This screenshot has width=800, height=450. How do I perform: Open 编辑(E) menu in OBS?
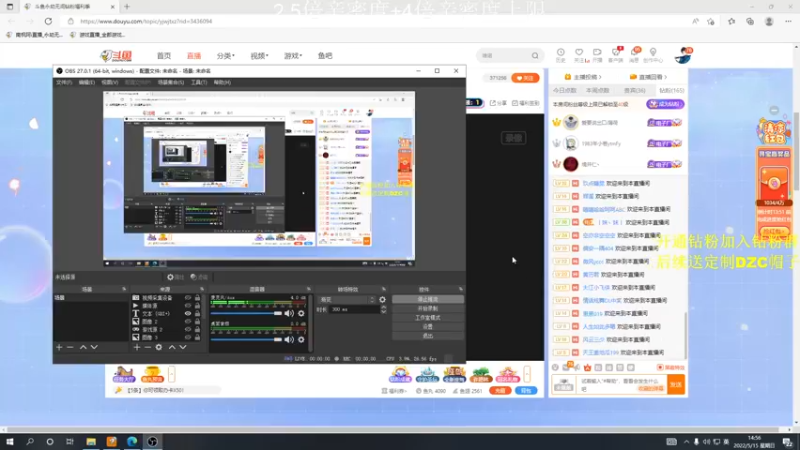click(x=86, y=82)
